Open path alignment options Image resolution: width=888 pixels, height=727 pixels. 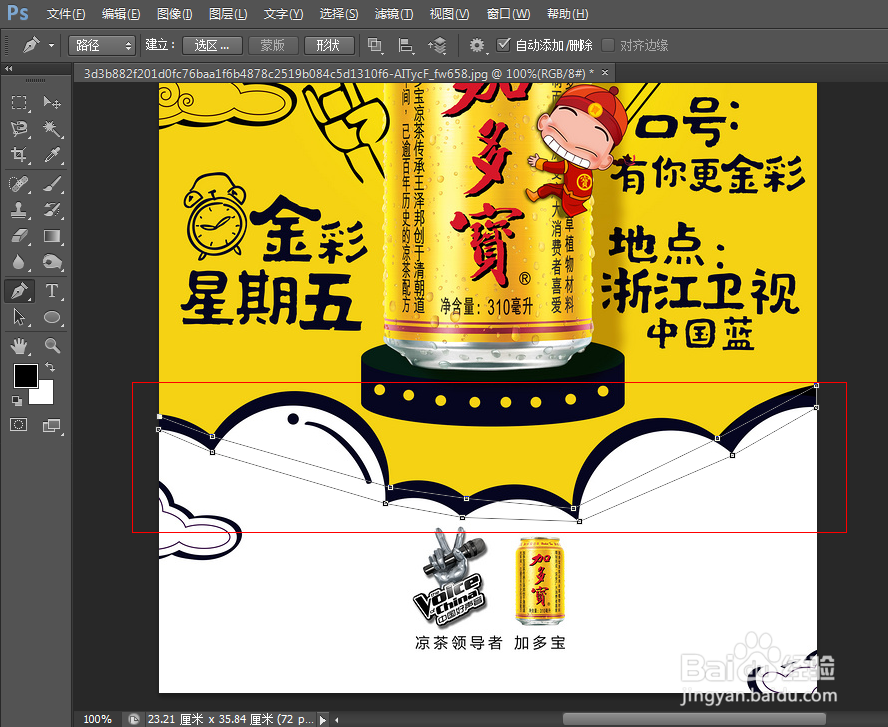[x=405, y=45]
